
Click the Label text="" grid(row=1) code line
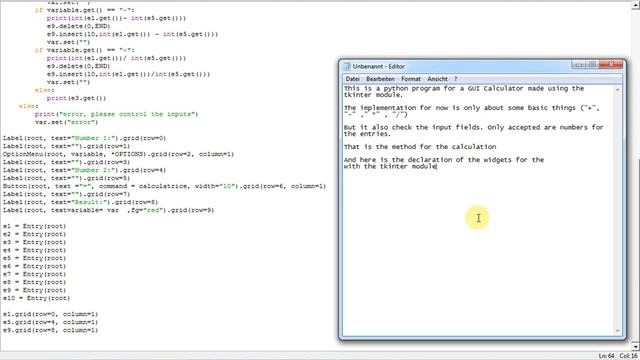tap(67, 147)
